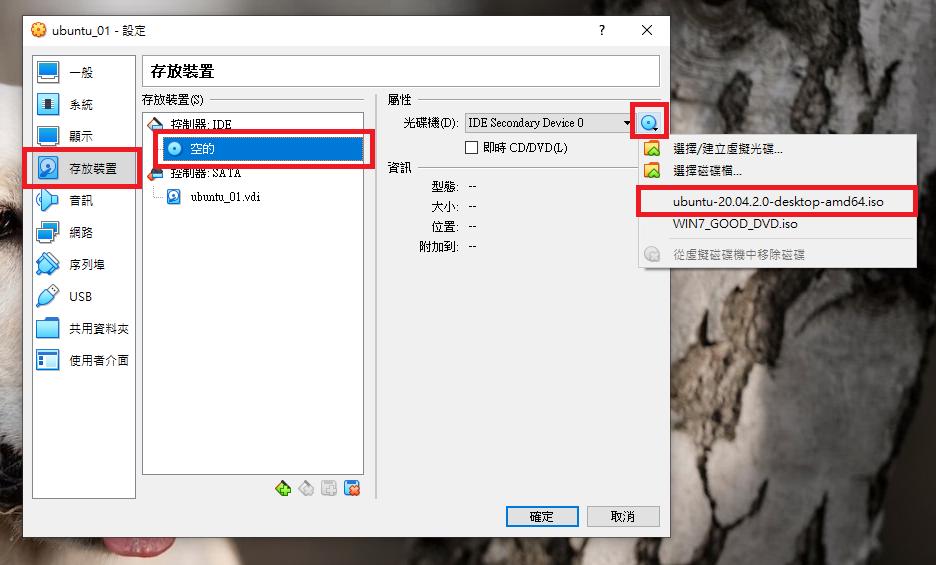This screenshot has height=565, width=936.
Task: Click the 取消 button
Action: coord(623,517)
